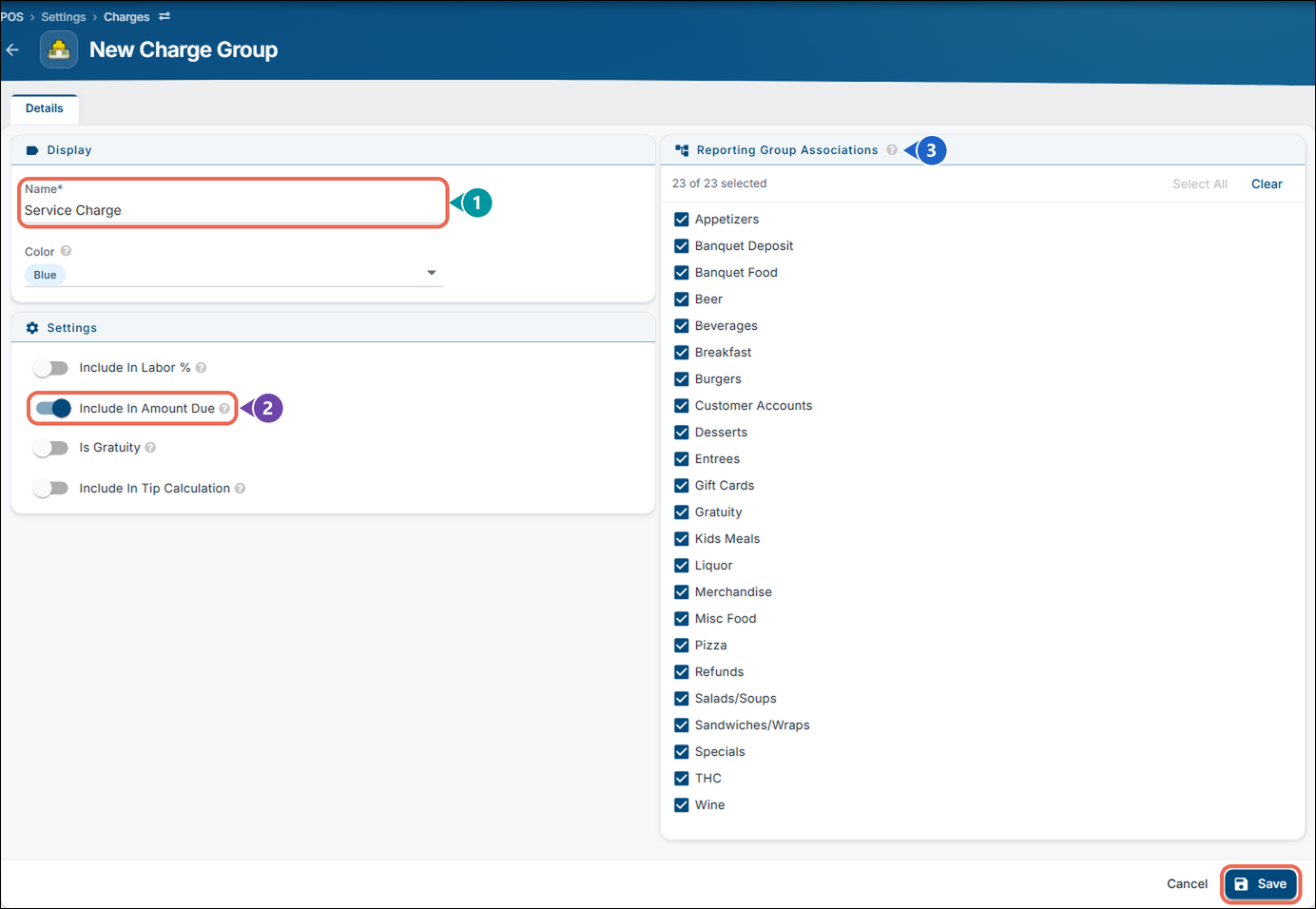Uncheck the Wine checkbox

click(681, 804)
